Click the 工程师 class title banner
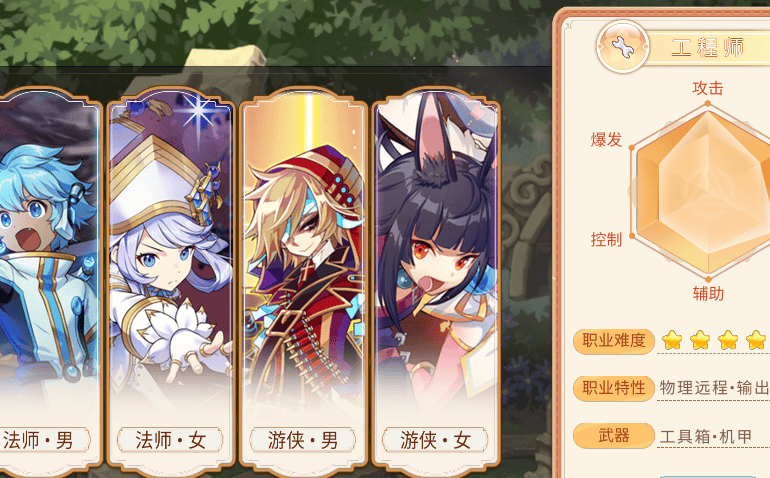The image size is (770, 478). tap(707, 48)
